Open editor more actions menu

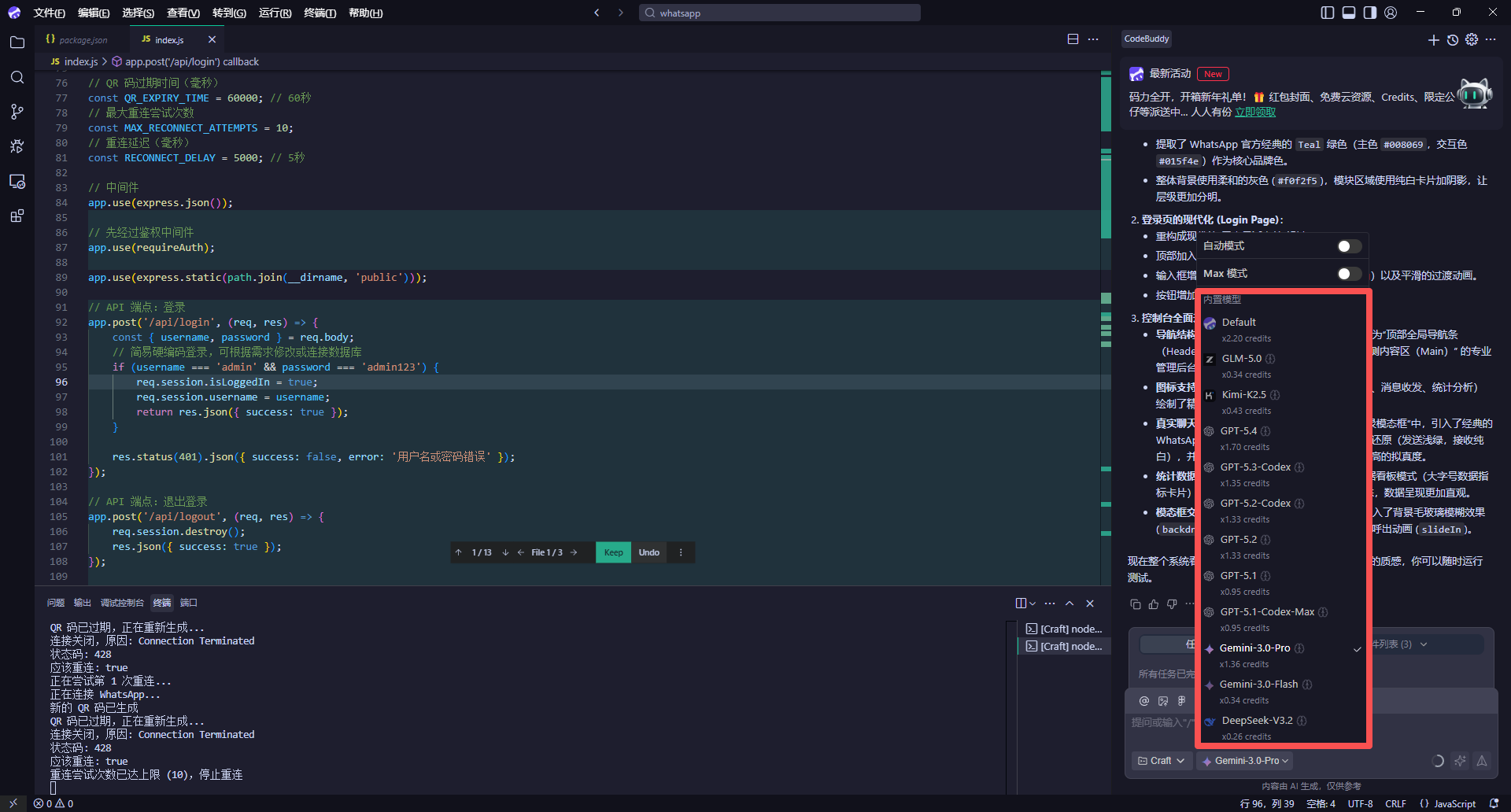click(x=1093, y=39)
